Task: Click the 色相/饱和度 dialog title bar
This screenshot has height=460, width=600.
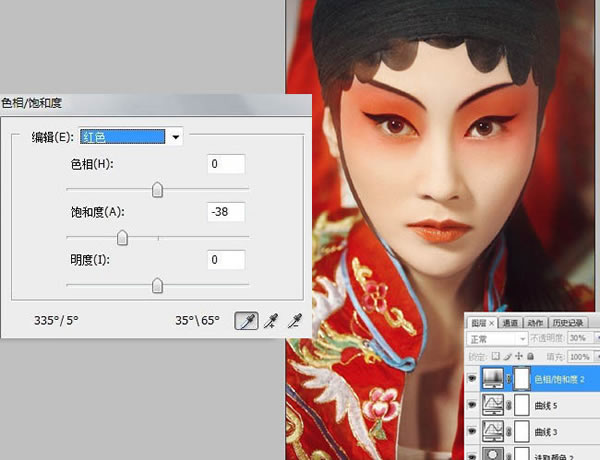Action: [156, 103]
